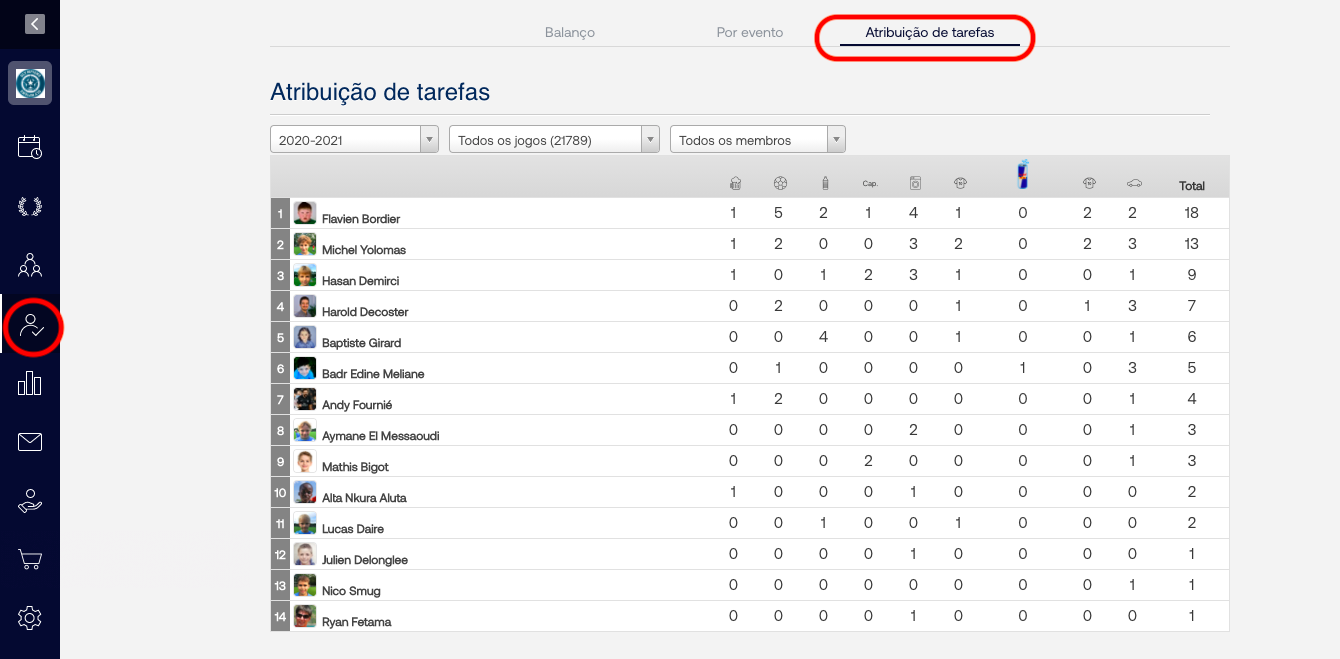Open the envelope messages icon
The width and height of the screenshot is (1340, 659).
[30, 441]
